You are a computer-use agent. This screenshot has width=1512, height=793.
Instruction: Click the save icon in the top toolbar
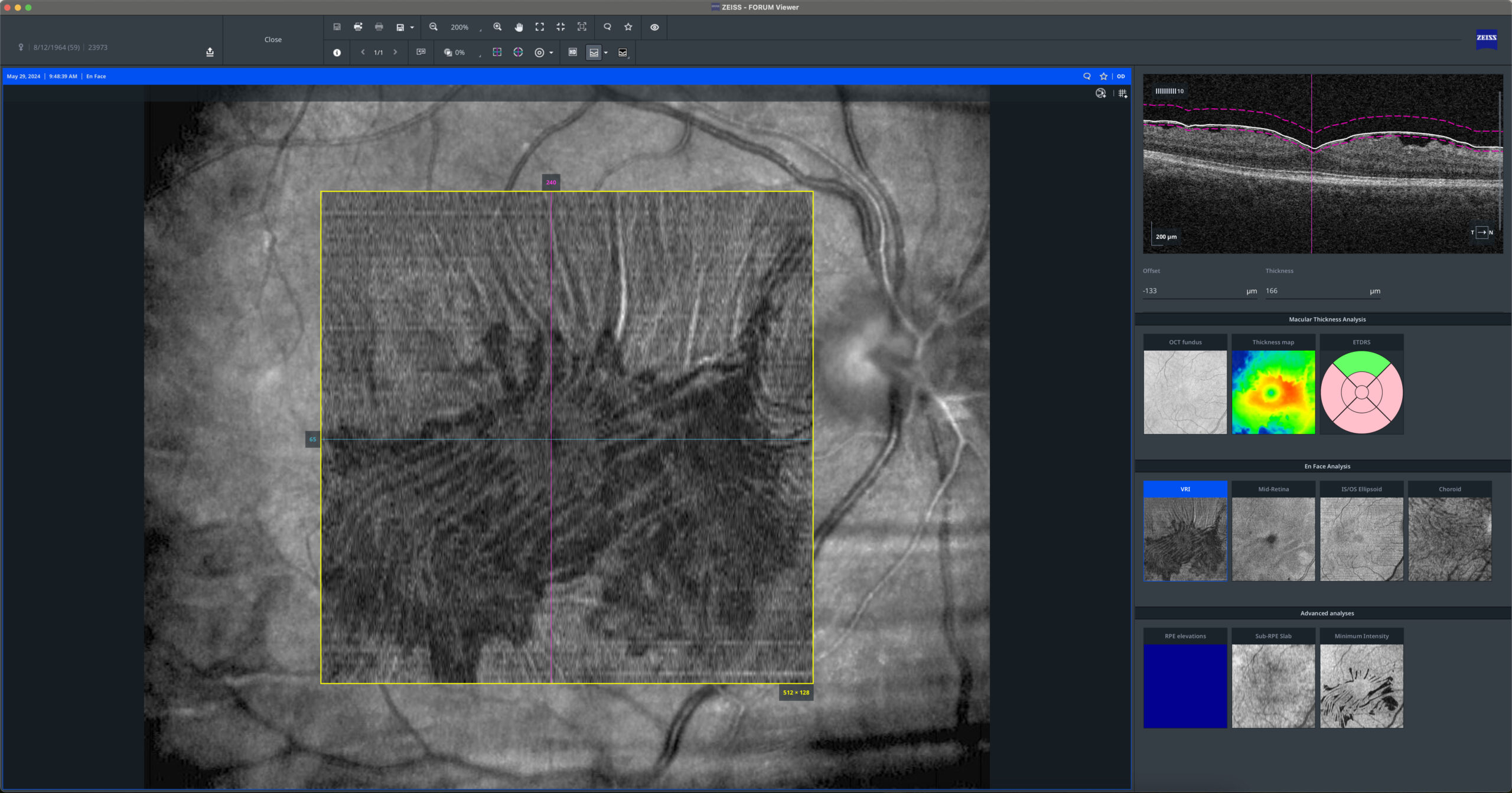[x=337, y=27]
